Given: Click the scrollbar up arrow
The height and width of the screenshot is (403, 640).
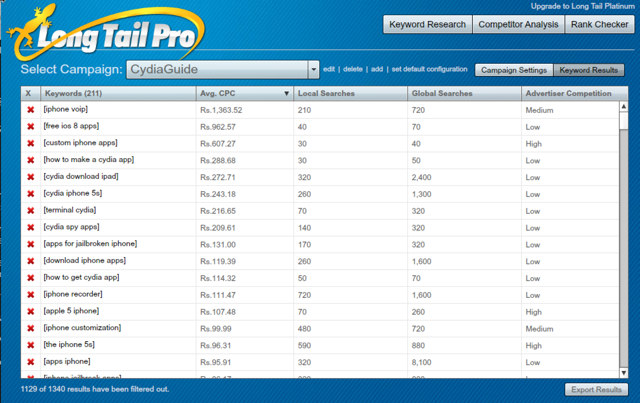Looking at the screenshot, I should click(624, 107).
